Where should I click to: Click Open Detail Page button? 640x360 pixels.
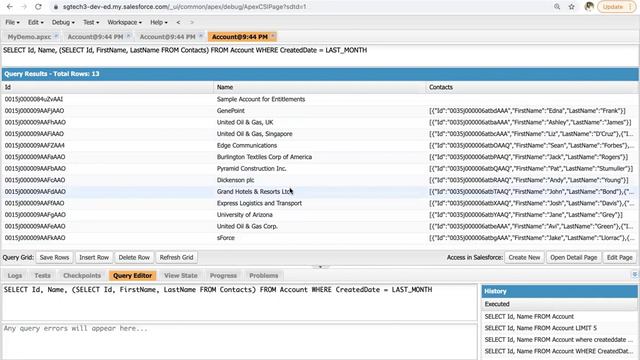(x=573, y=258)
